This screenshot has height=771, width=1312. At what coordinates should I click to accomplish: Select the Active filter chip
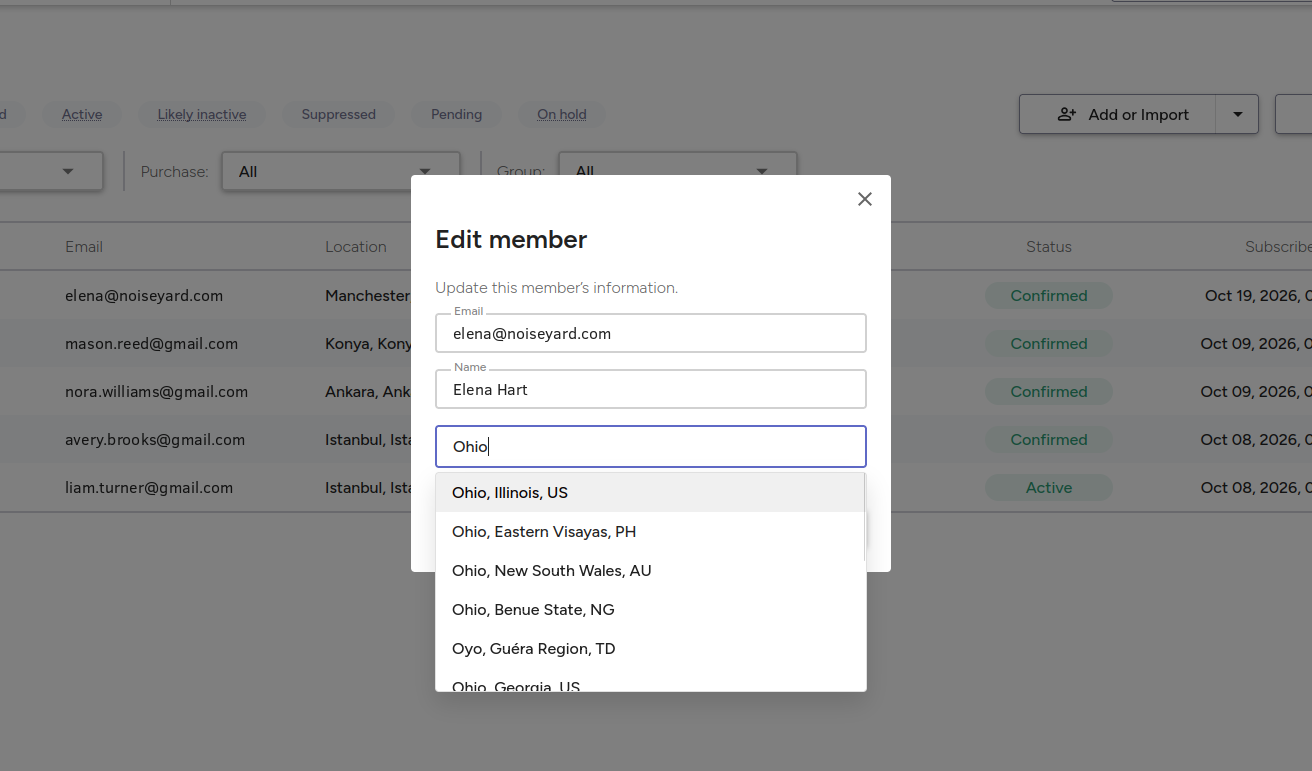click(82, 115)
